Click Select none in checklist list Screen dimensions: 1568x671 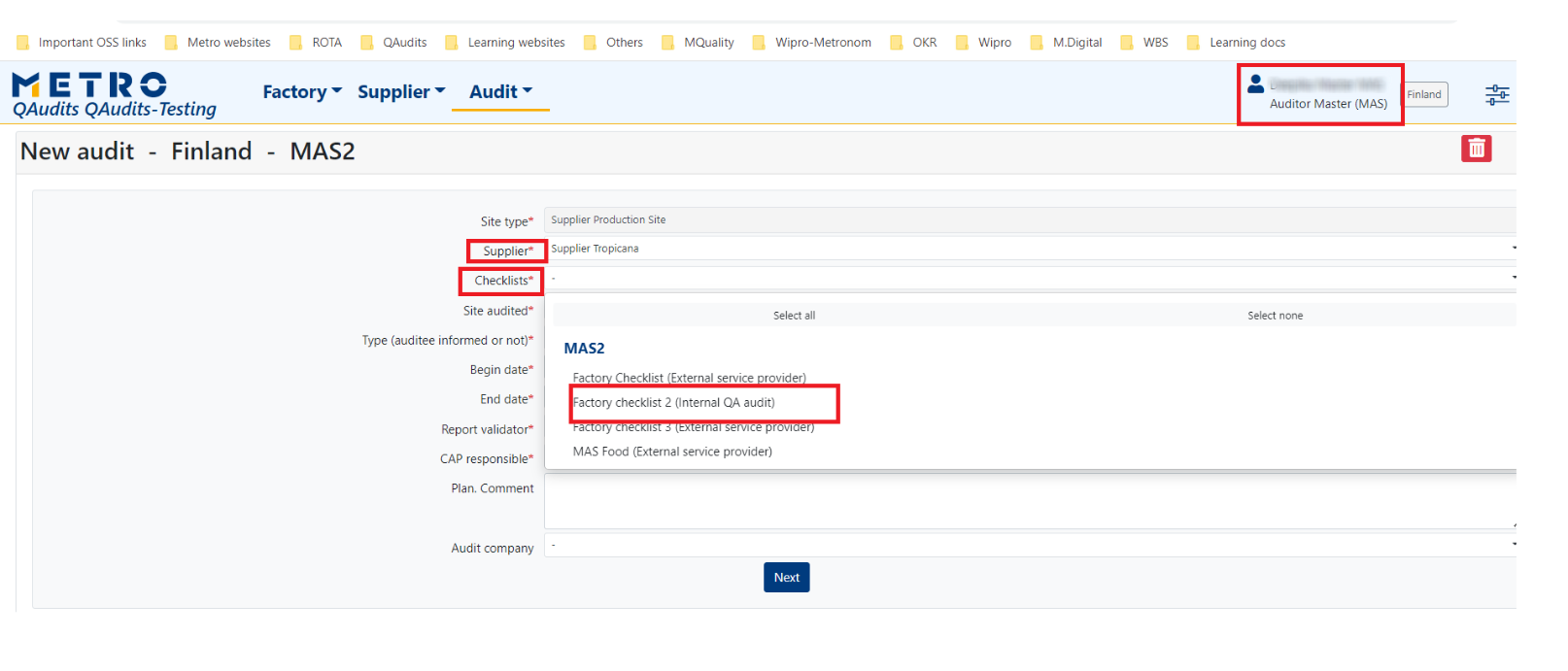coord(1275,316)
